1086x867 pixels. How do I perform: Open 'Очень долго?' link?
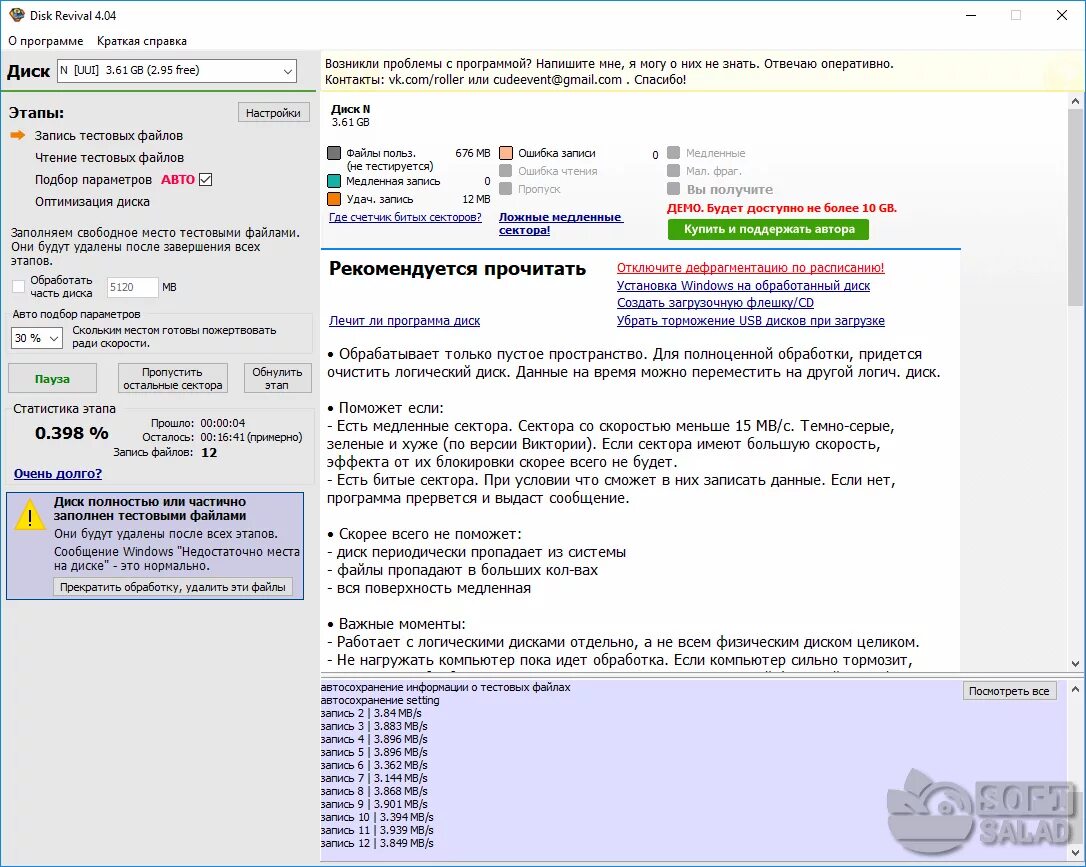coord(57,474)
